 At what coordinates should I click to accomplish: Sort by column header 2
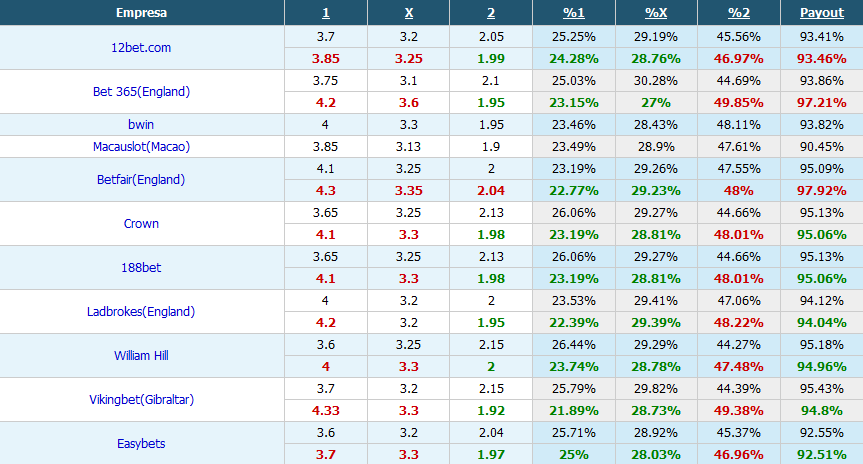tap(491, 13)
